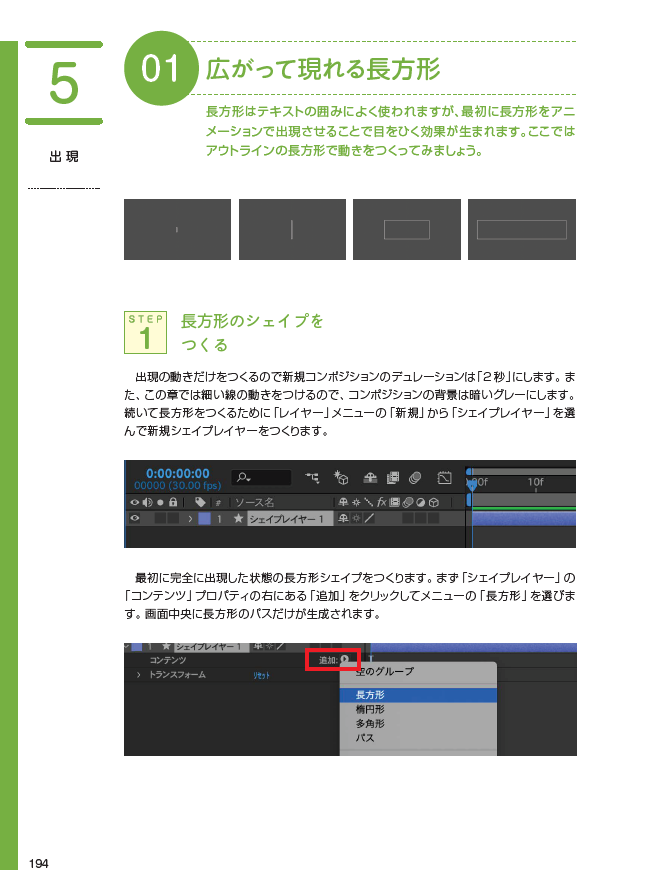Toggle shy switch on シェイプレイヤー 1
This screenshot has height=870, width=645.
(x=344, y=518)
